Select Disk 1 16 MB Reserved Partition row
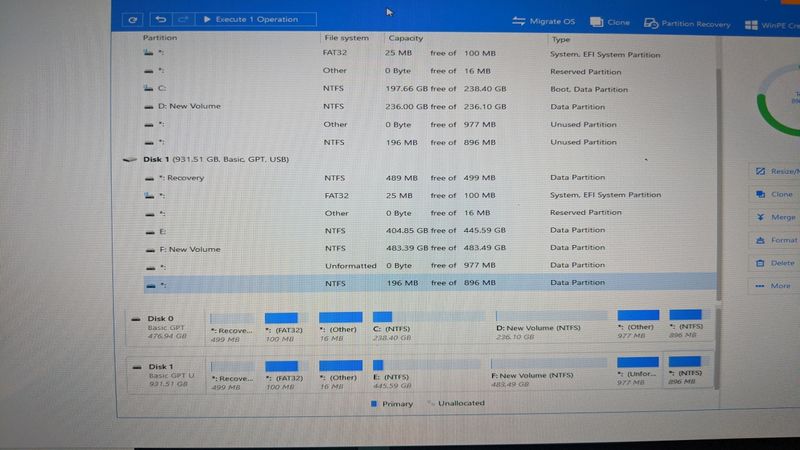Image resolution: width=800 pixels, height=450 pixels. pos(429,213)
